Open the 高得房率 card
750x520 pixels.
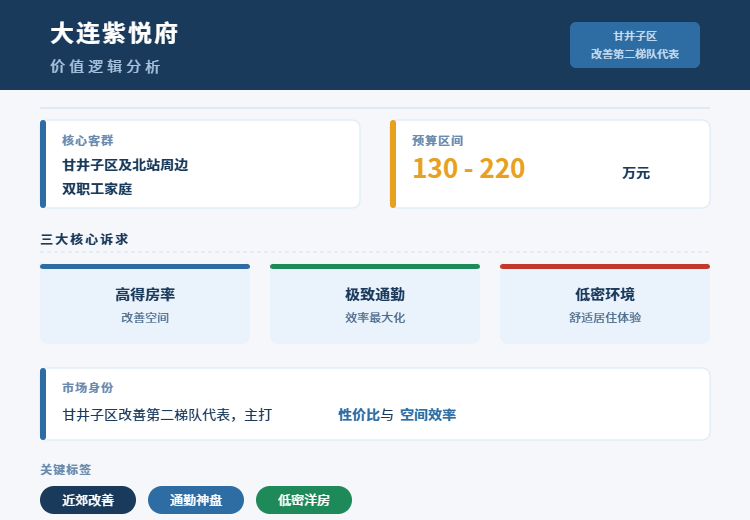pos(145,304)
